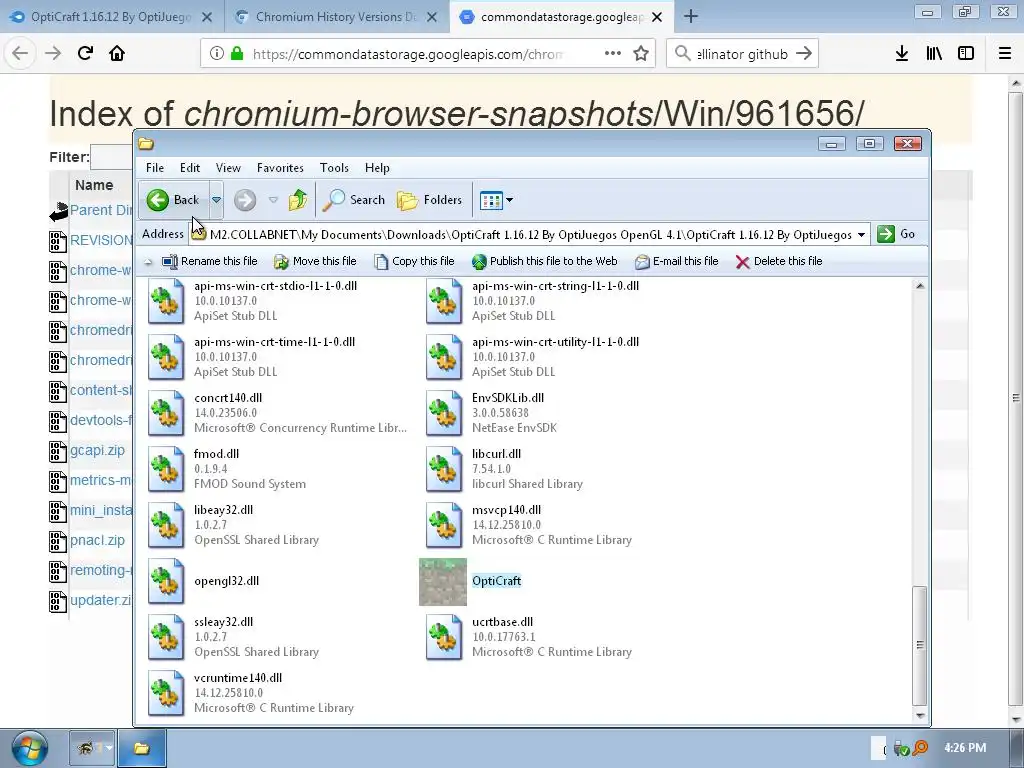Go to the browser home page
1024x768 pixels.
(x=117, y=54)
